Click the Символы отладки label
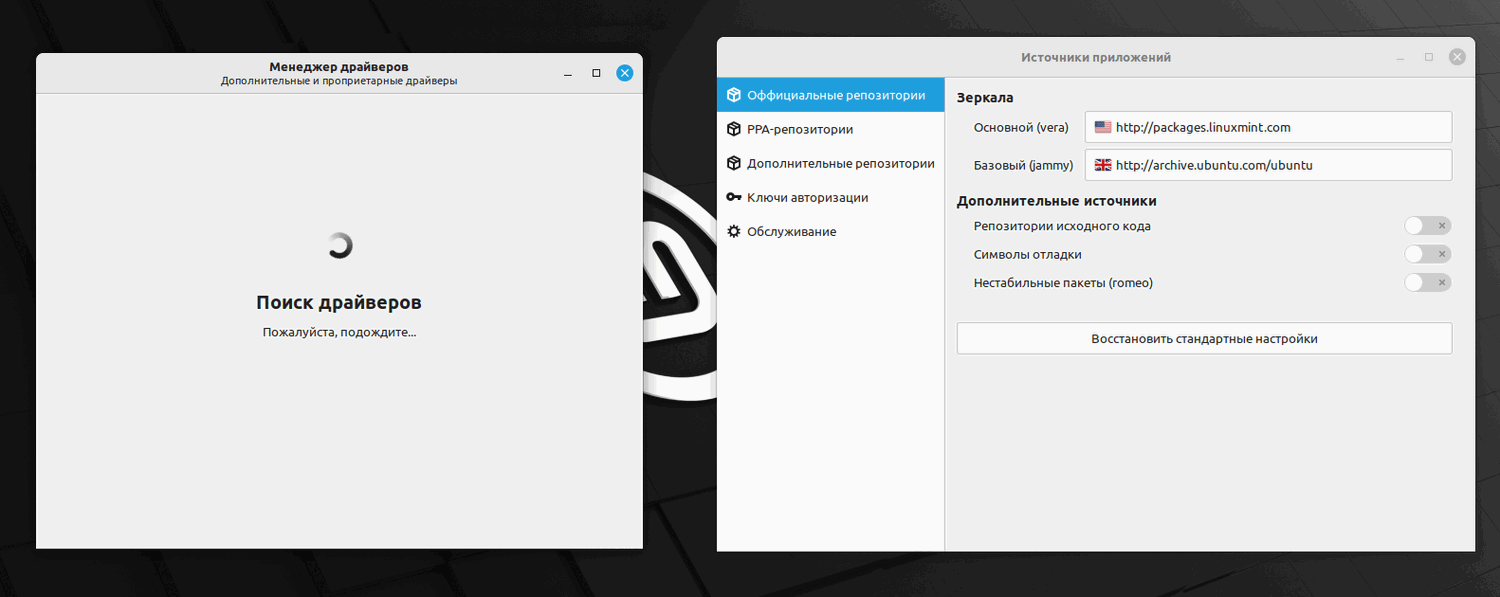1500x597 pixels. coord(1028,254)
